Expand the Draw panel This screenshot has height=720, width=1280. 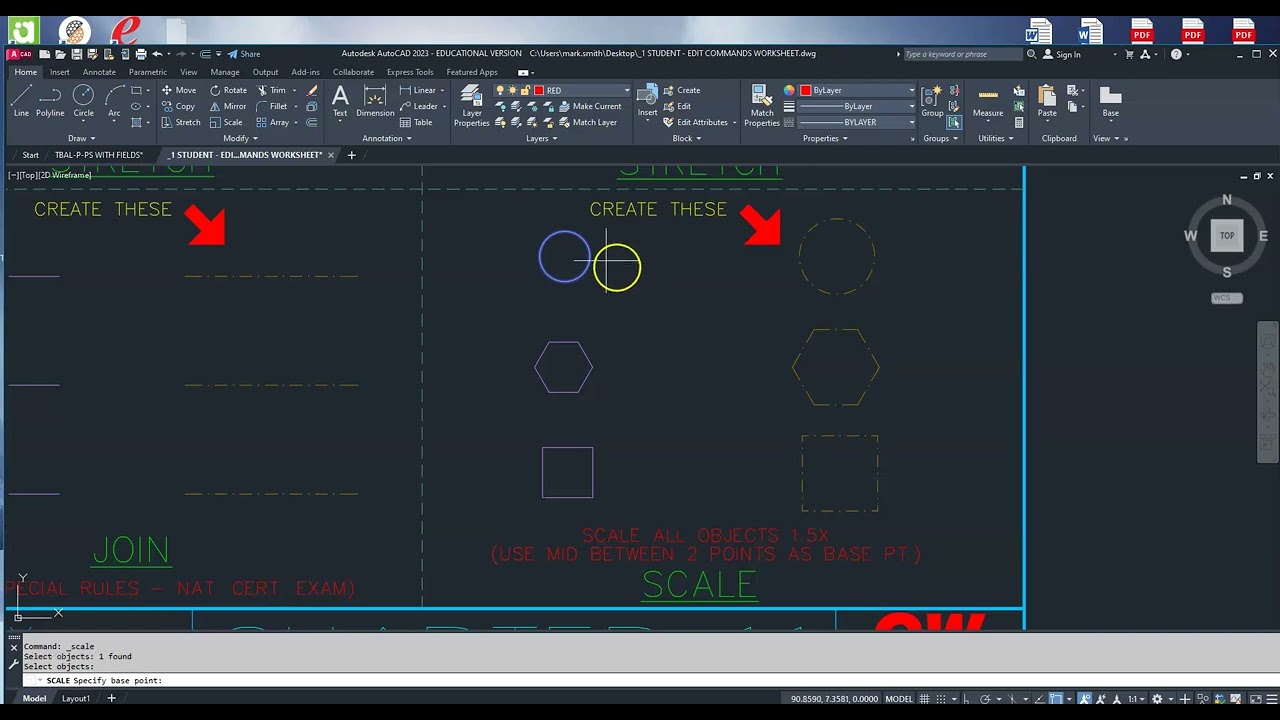click(82, 138)
